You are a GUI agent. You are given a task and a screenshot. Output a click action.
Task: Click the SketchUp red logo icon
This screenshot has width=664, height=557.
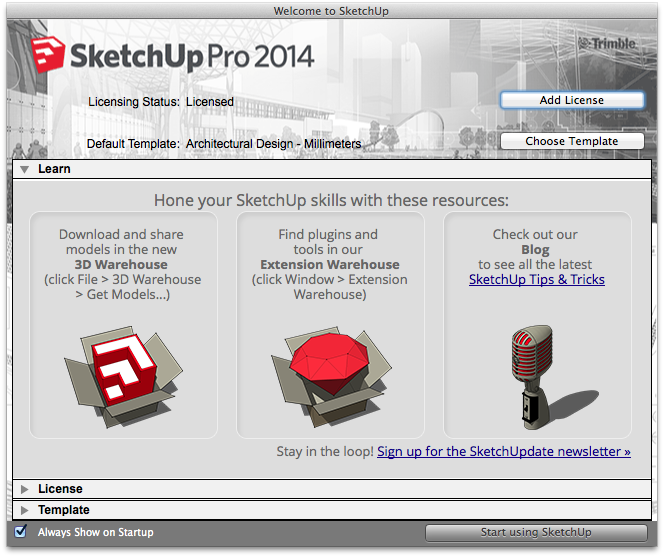47,55
